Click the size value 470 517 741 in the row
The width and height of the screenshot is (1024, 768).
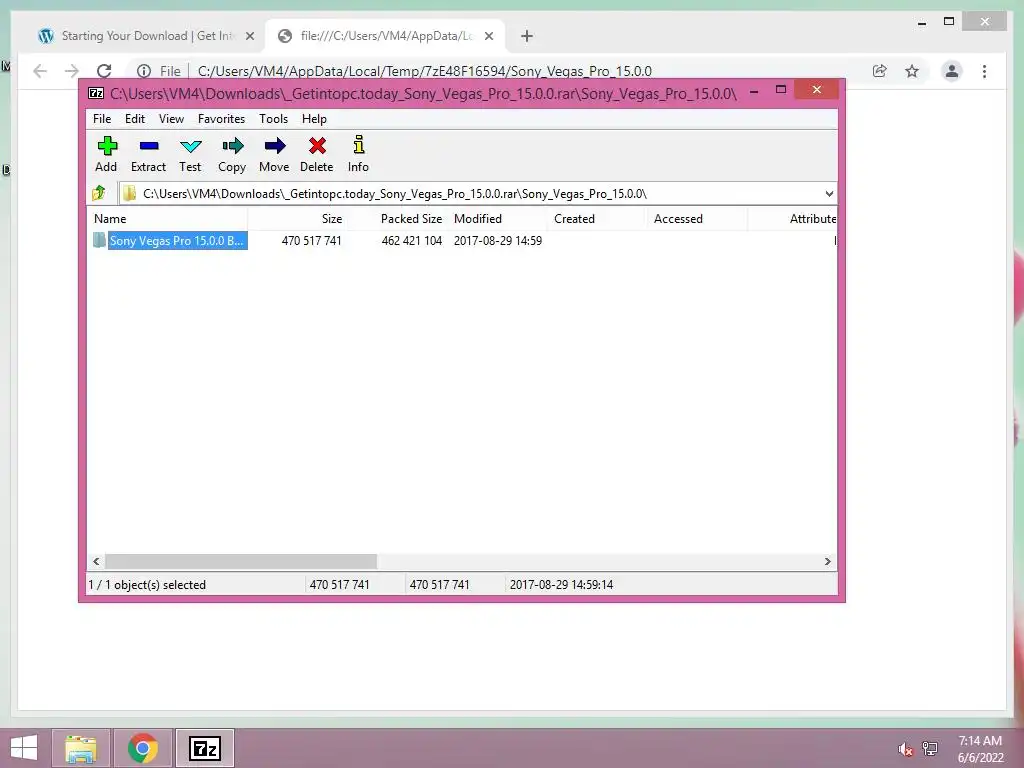(312, 241)
